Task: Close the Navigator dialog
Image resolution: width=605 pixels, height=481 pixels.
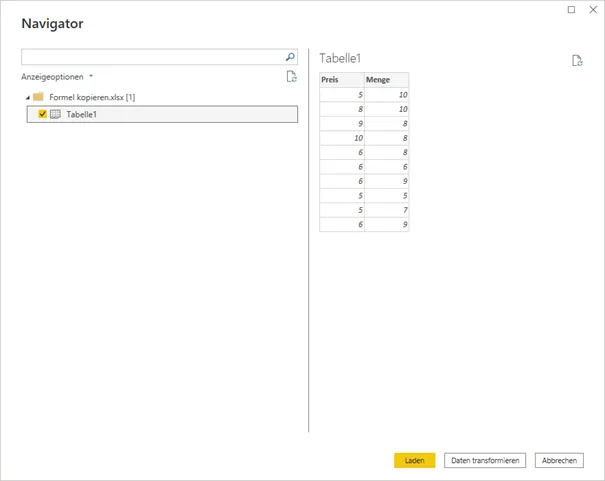Action: pos(593,10)
